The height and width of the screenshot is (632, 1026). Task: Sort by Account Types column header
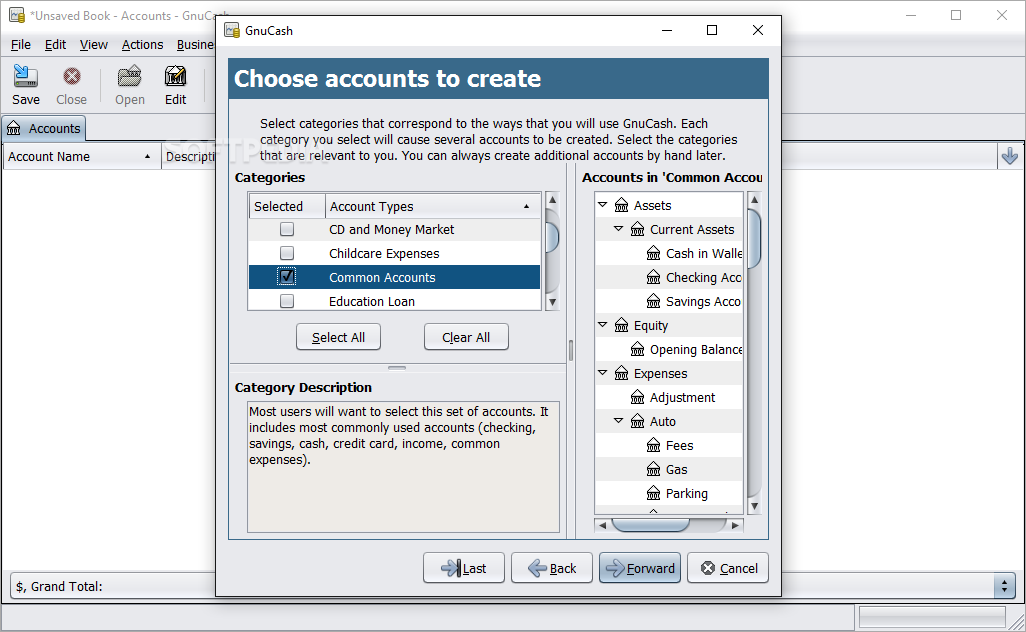tap(433, 206)
